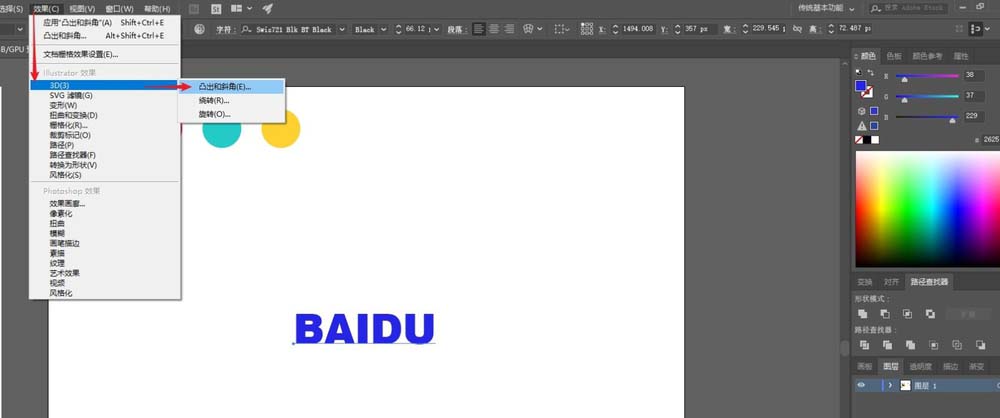Click the web-safe color cube icon
Image resolution: width=1000 pixels, height=418 pixels.
click(862, 111)
